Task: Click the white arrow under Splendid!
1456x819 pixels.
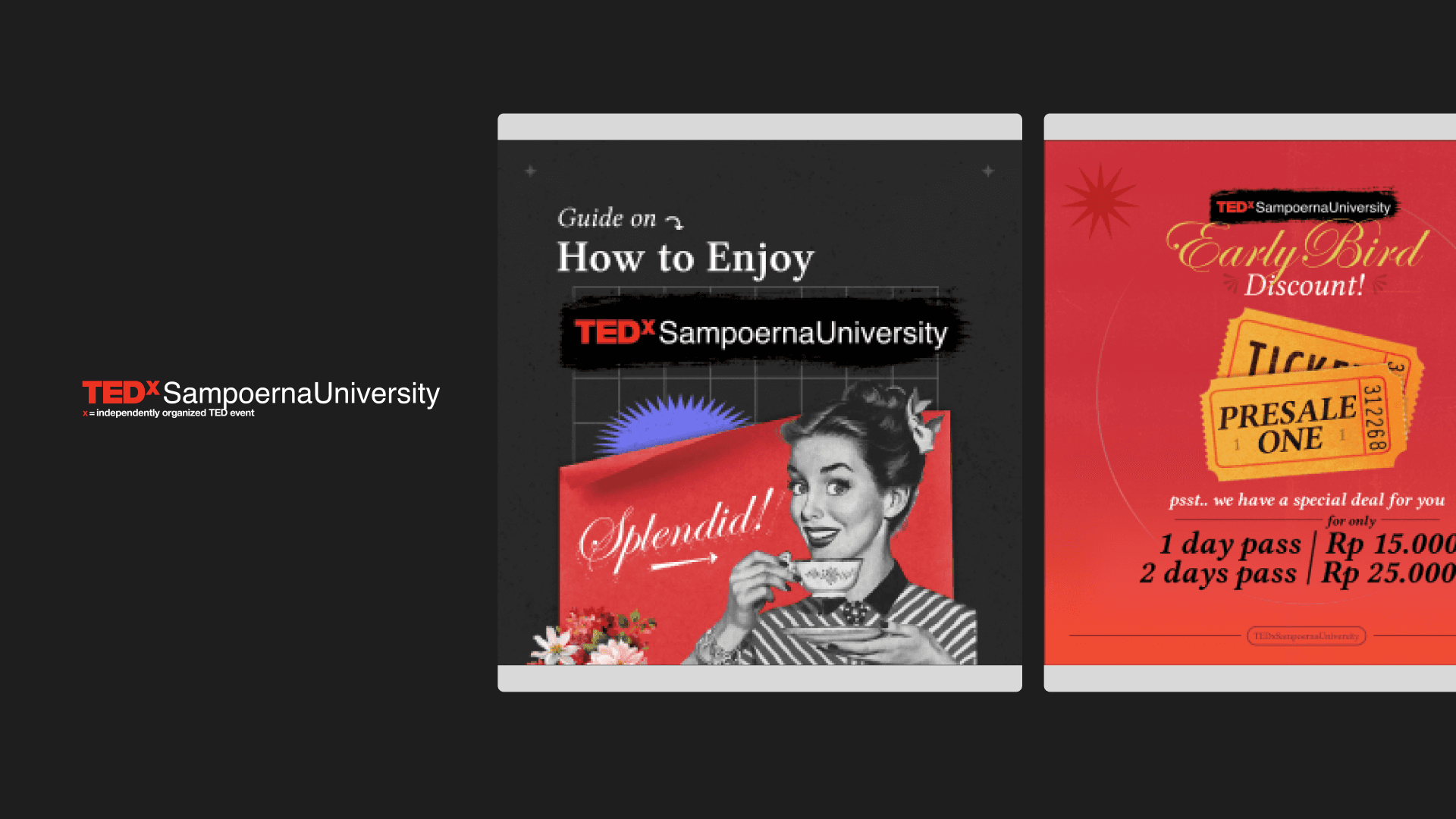Action: (x=684, y=562)
